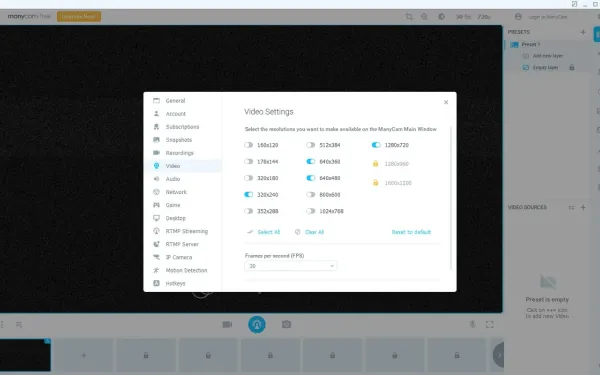
Task: Close the Video Settings dialog
Action: [446, 102]
